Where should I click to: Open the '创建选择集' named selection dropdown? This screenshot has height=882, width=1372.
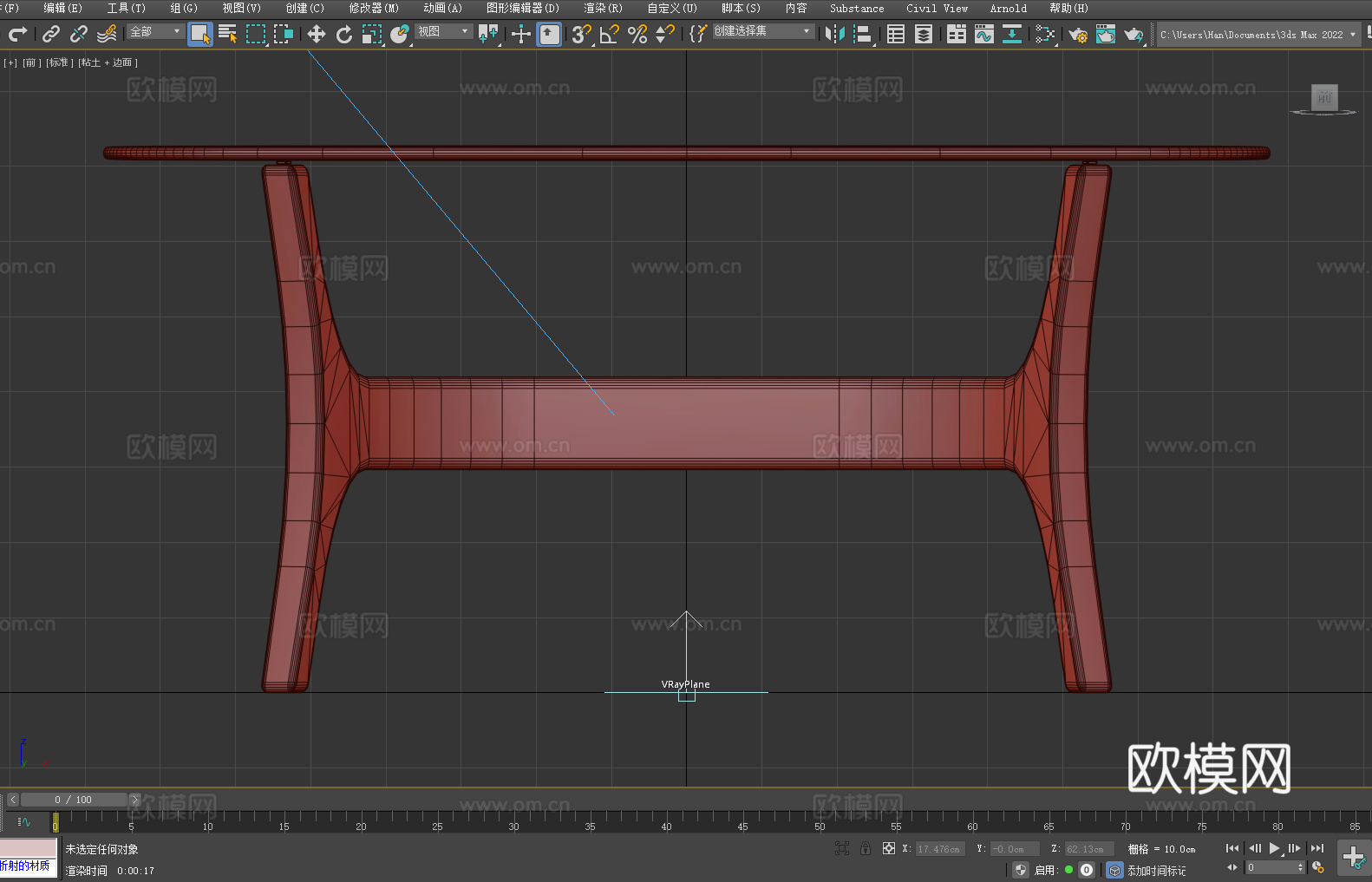763,31
